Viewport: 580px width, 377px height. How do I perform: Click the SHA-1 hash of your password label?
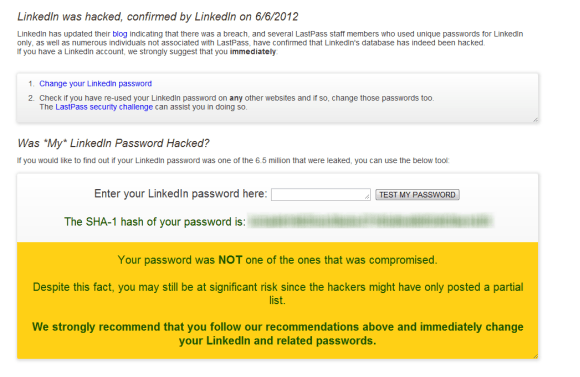coord(155,222)
